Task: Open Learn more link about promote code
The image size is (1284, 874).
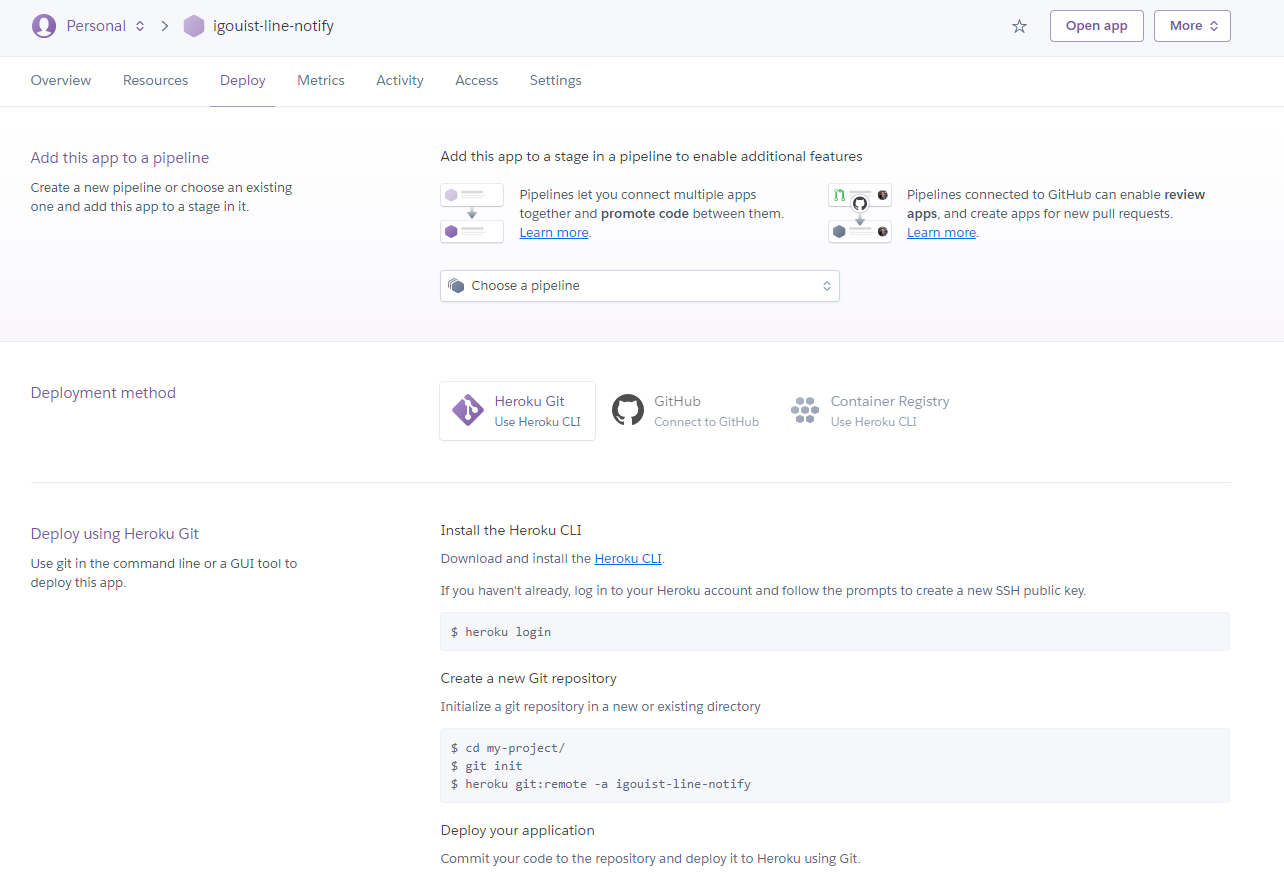Action: pos(554,233)
